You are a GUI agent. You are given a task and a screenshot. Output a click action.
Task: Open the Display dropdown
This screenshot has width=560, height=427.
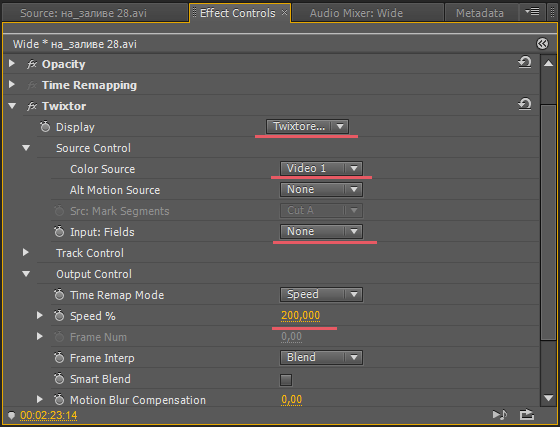click(307, 126)
